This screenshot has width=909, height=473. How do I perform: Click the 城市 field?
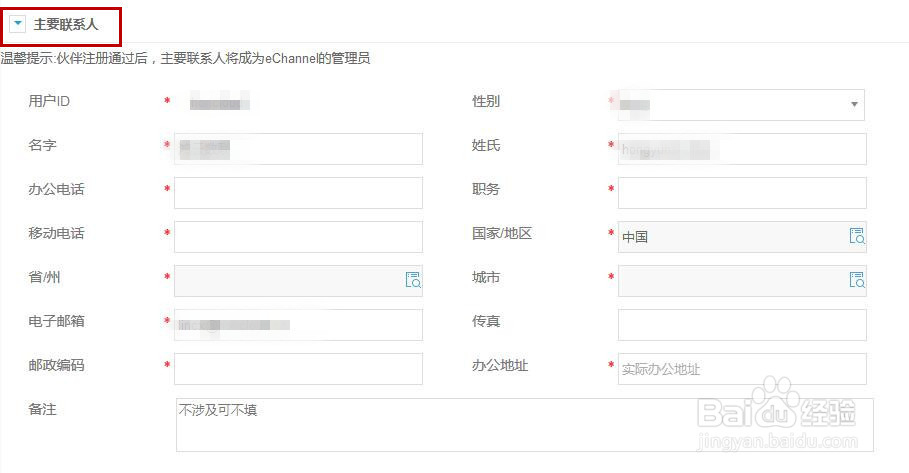tap(732, 281)
